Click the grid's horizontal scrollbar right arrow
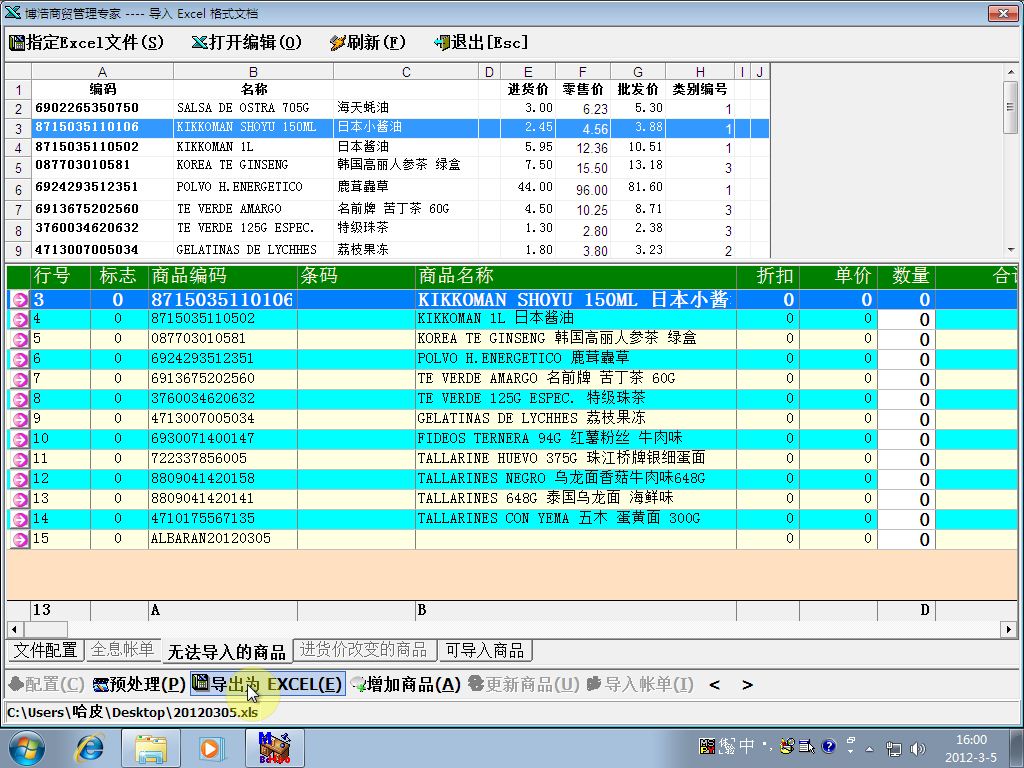 click(x=1009, y=630)
